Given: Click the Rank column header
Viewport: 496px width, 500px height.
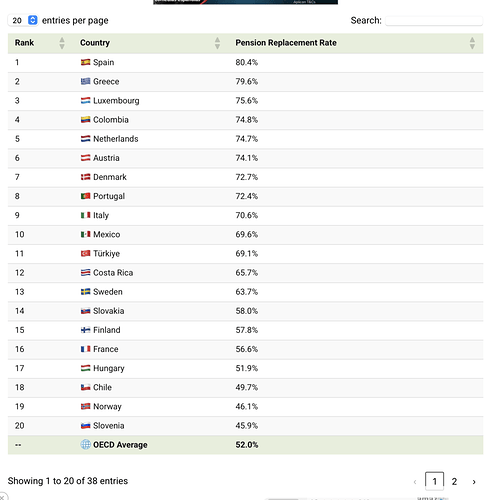Looking at the screenshot, I should click(x=24, y=43).
